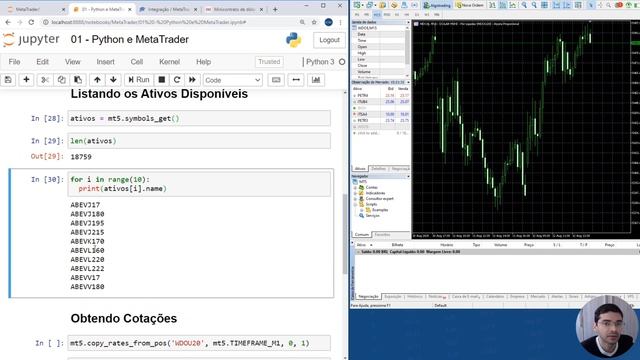Expand the Contas node in Navigator
The width and height of the screenshot is (640, 360).
pyautogui.click(x=355, y=187)
